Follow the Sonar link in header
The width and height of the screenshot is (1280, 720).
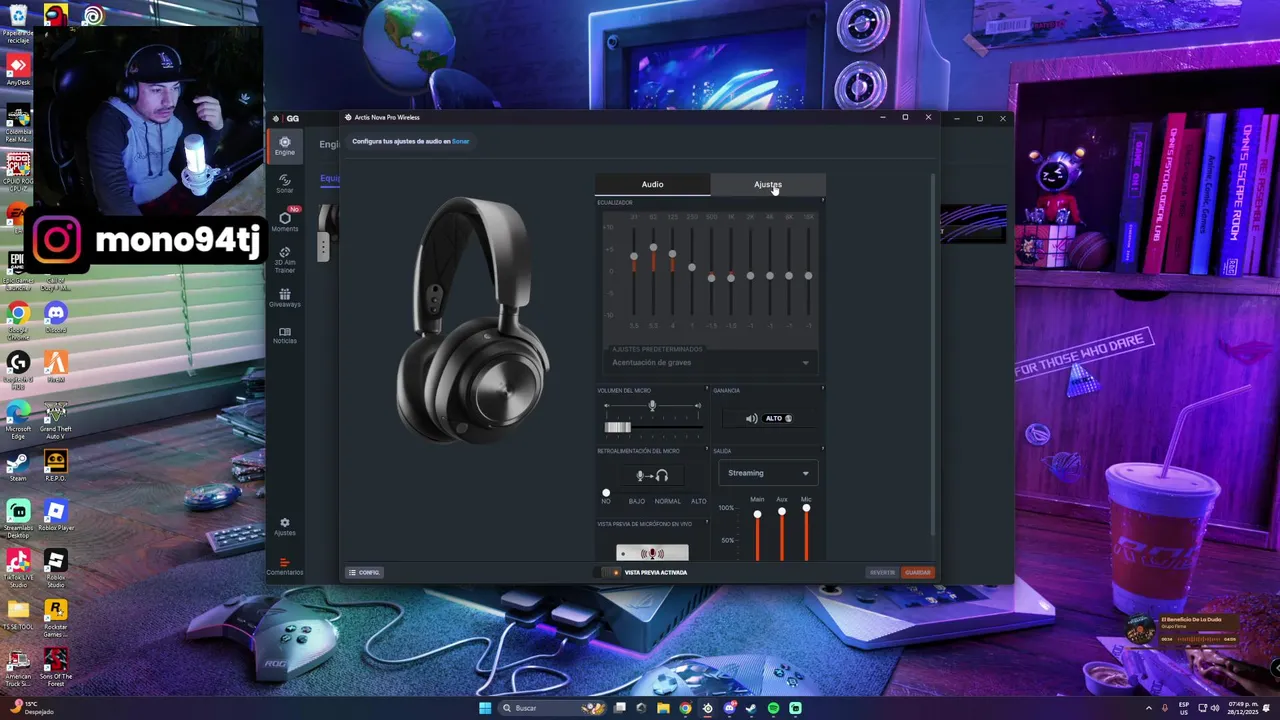pyautogui.click(x=460, y=141)
